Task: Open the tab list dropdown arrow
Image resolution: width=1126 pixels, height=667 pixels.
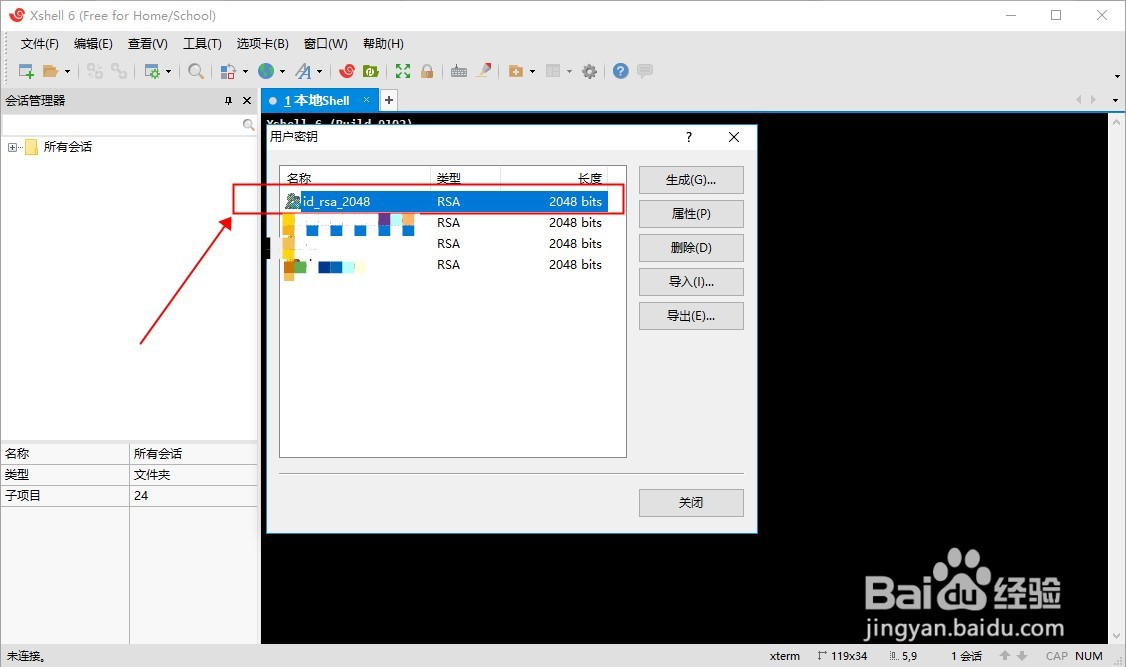Action: [x=1115, y=100]
